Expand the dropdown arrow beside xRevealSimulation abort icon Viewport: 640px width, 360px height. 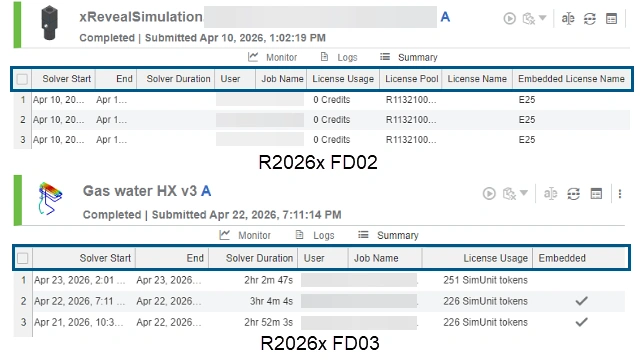coord(542,18)
